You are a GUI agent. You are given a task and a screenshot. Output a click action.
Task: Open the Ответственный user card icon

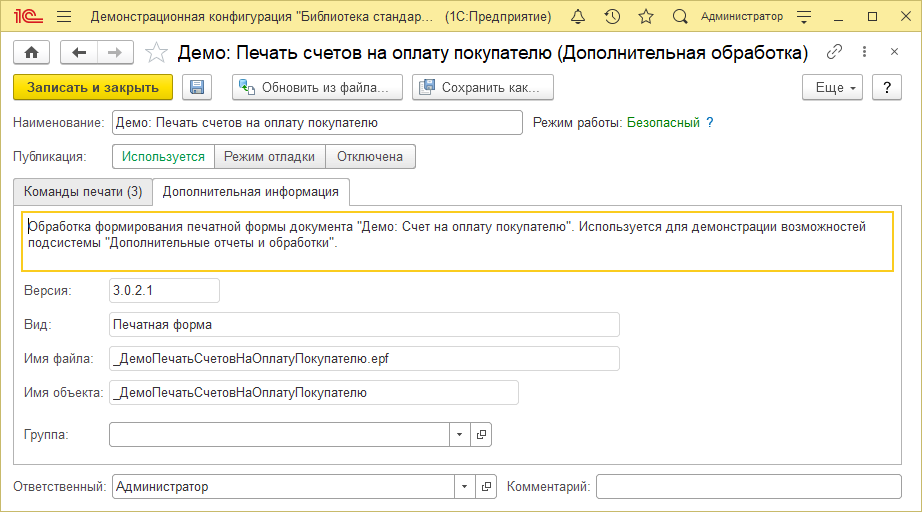(x=486, y=487)
